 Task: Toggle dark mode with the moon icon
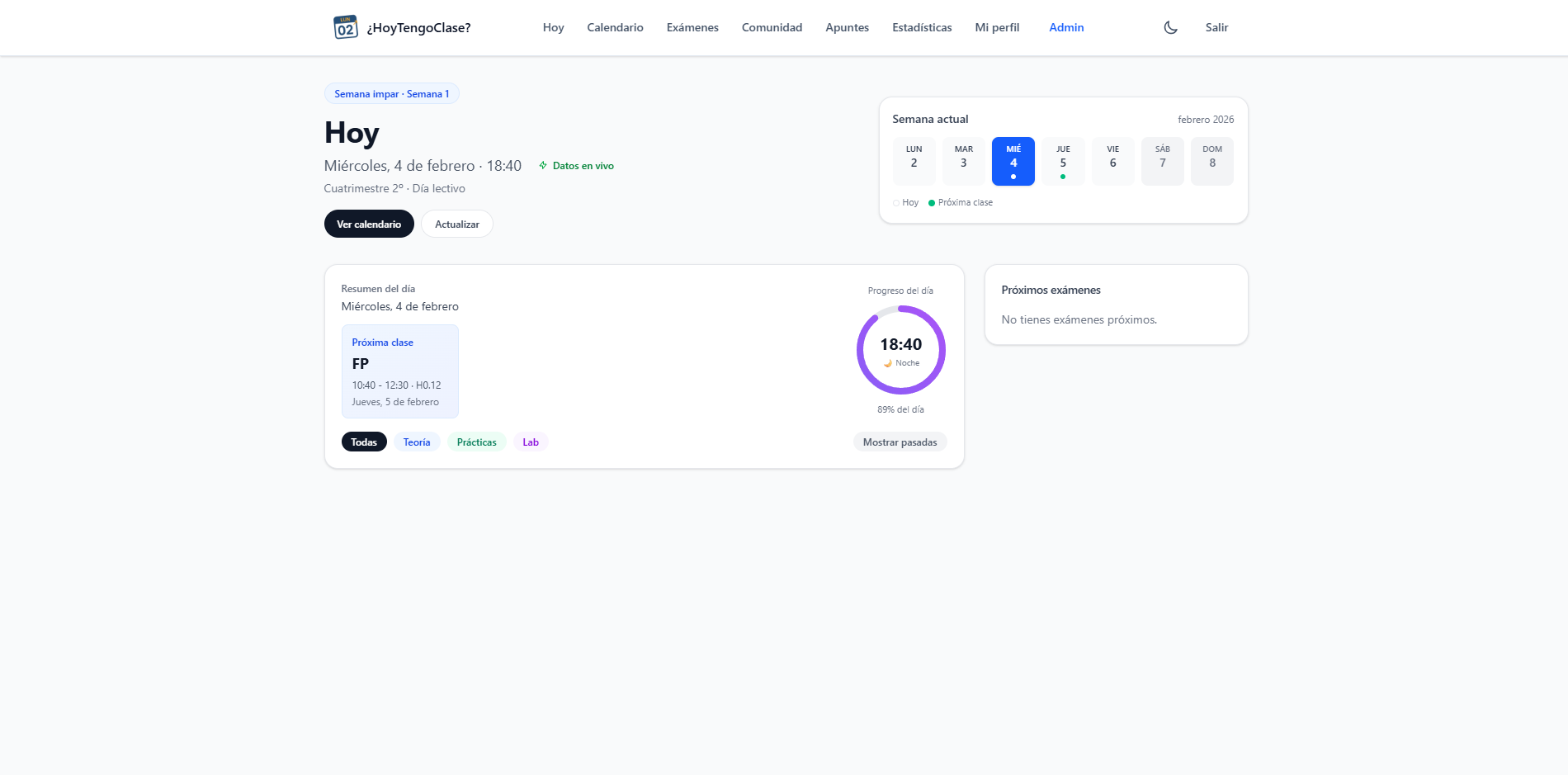pos(1170,27)
